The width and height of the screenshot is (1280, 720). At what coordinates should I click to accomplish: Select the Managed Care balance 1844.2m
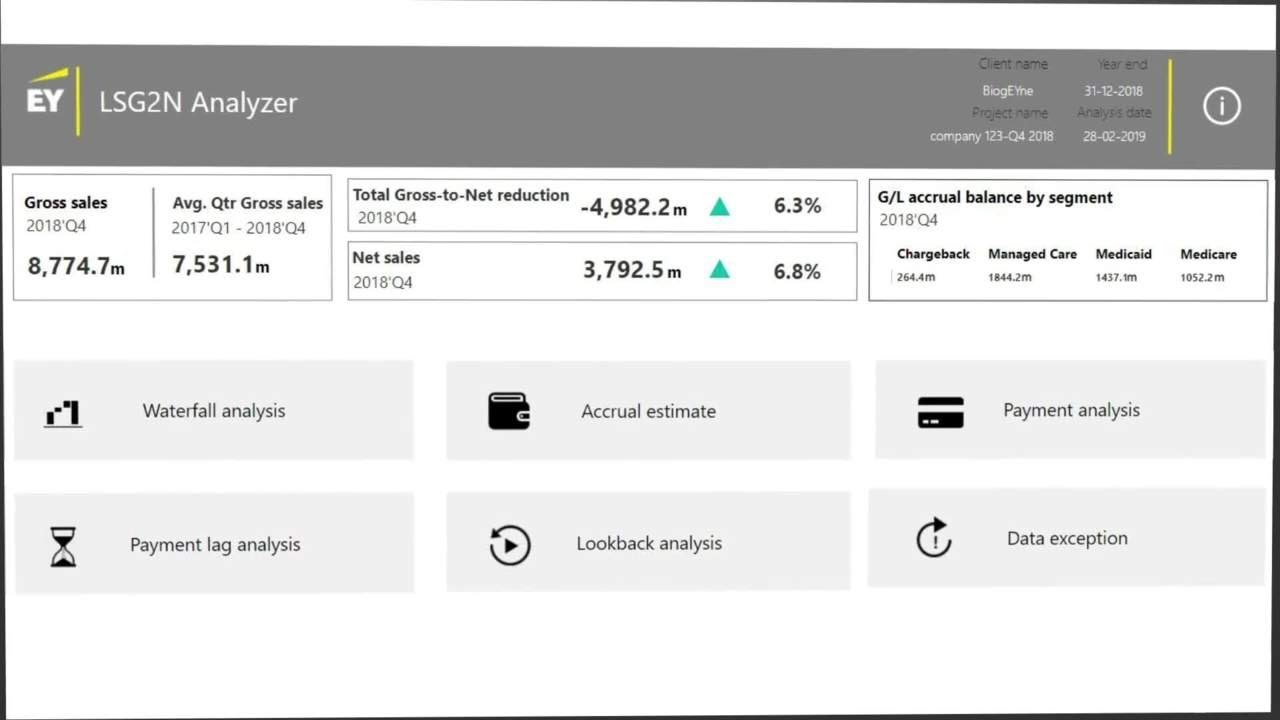click(x=1010, y=277)
